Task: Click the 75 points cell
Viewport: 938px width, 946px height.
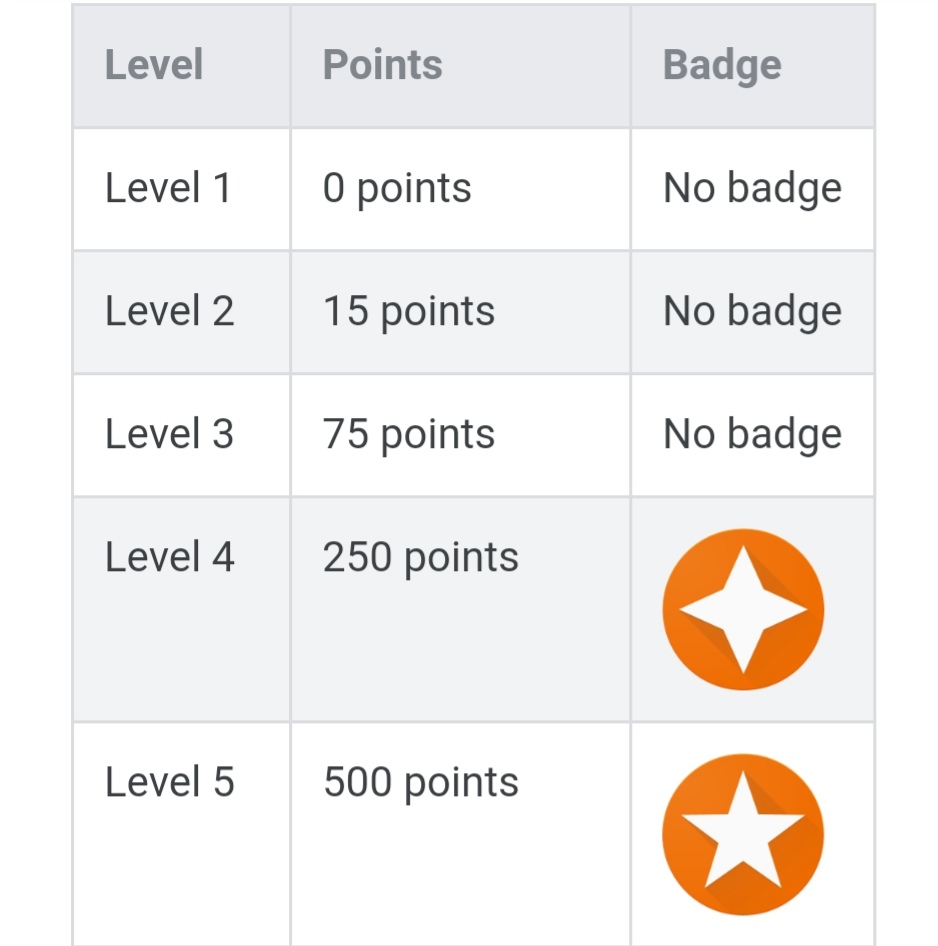Action: click(x=460, y=435)
